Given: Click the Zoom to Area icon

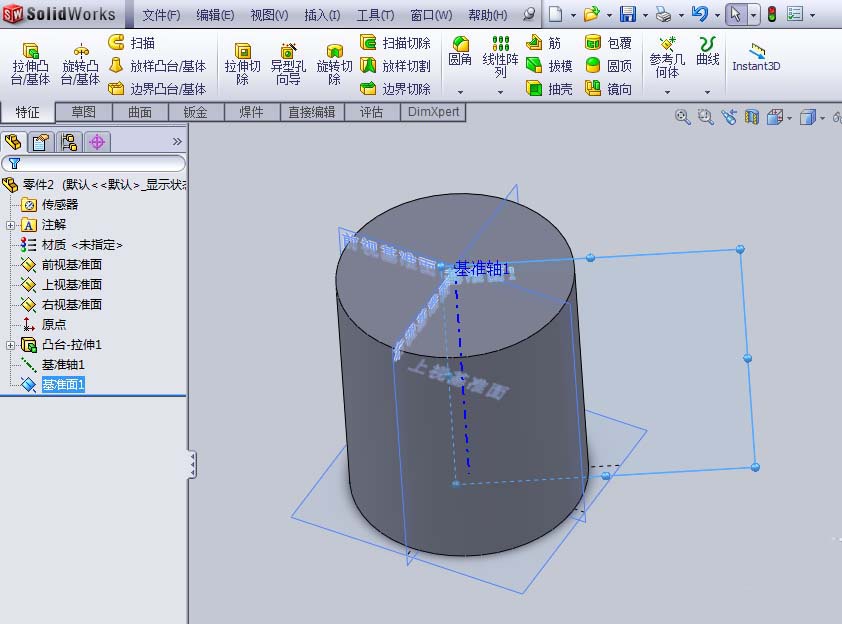Looking at the screenshot, I should [705, 117].
